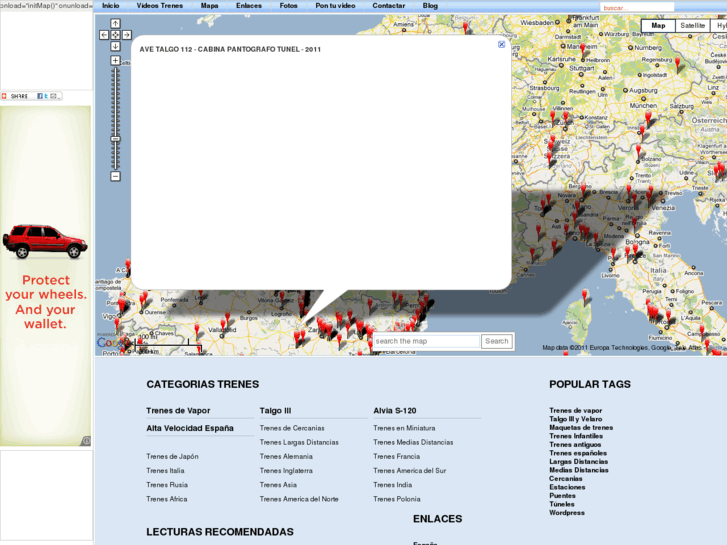Select the 'Talgo III y Velaro' popular tag
727x545 pixels.
click(x=575, y=419)
